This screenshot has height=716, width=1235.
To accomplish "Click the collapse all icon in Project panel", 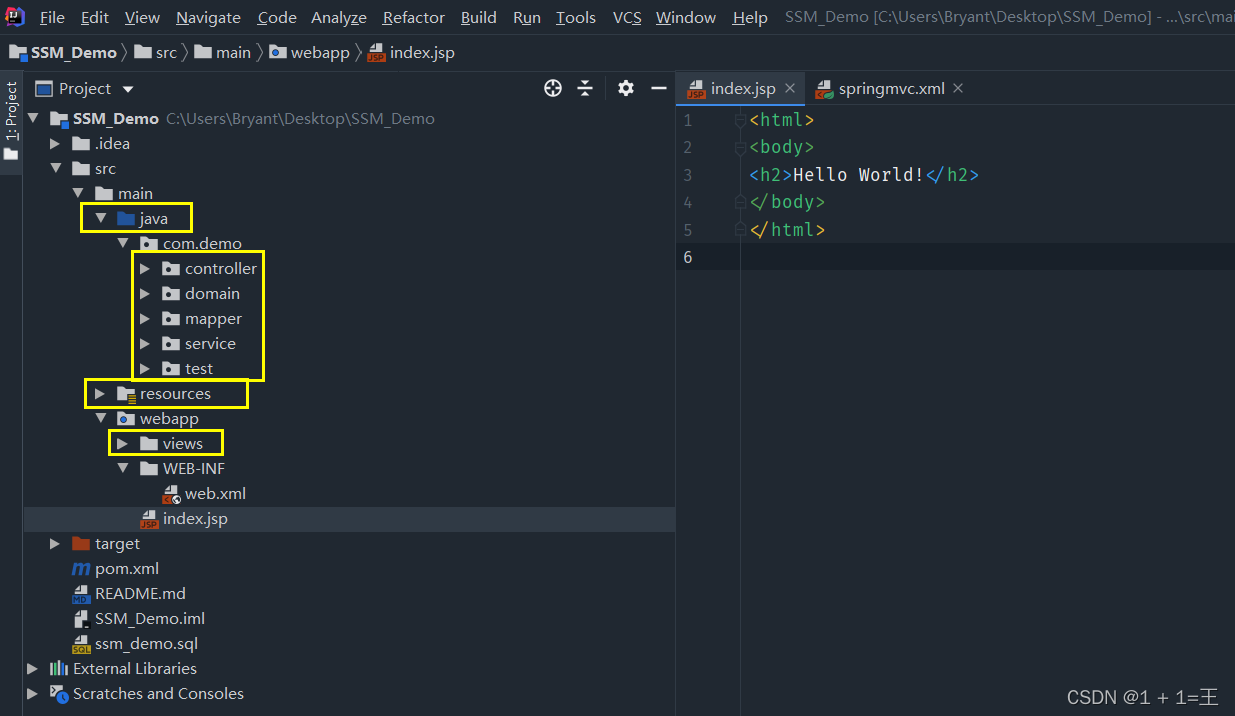I will [585, 88].
